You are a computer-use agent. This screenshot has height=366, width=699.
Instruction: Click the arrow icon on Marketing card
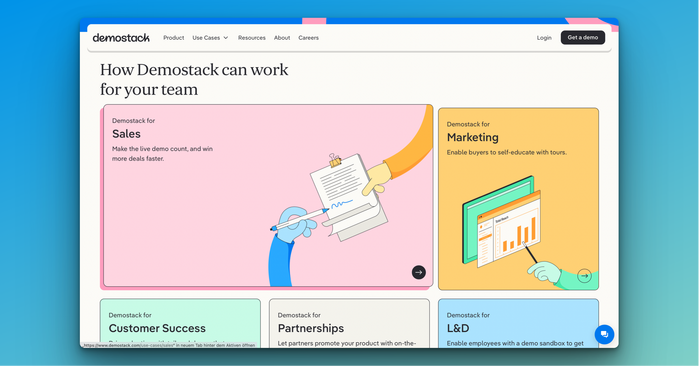[x=584, y=276]
